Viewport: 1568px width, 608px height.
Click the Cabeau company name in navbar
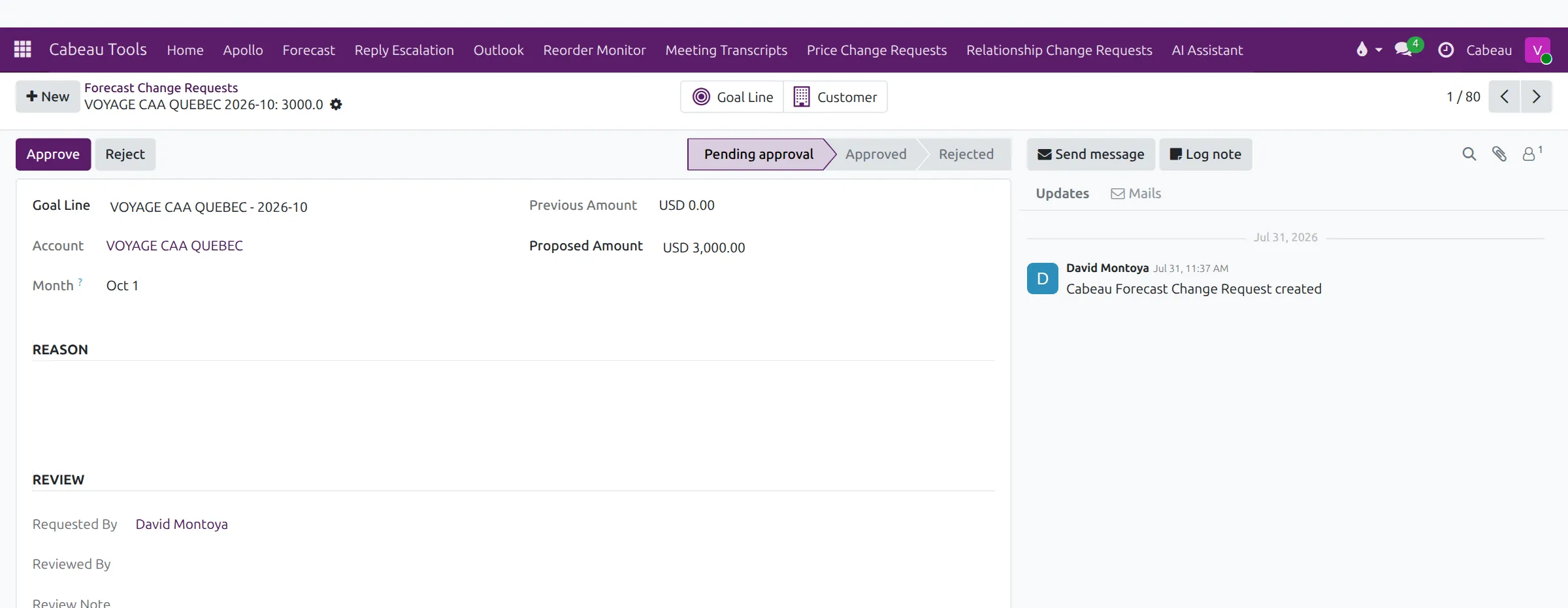pyautogui.click(x=1489, y=50)
